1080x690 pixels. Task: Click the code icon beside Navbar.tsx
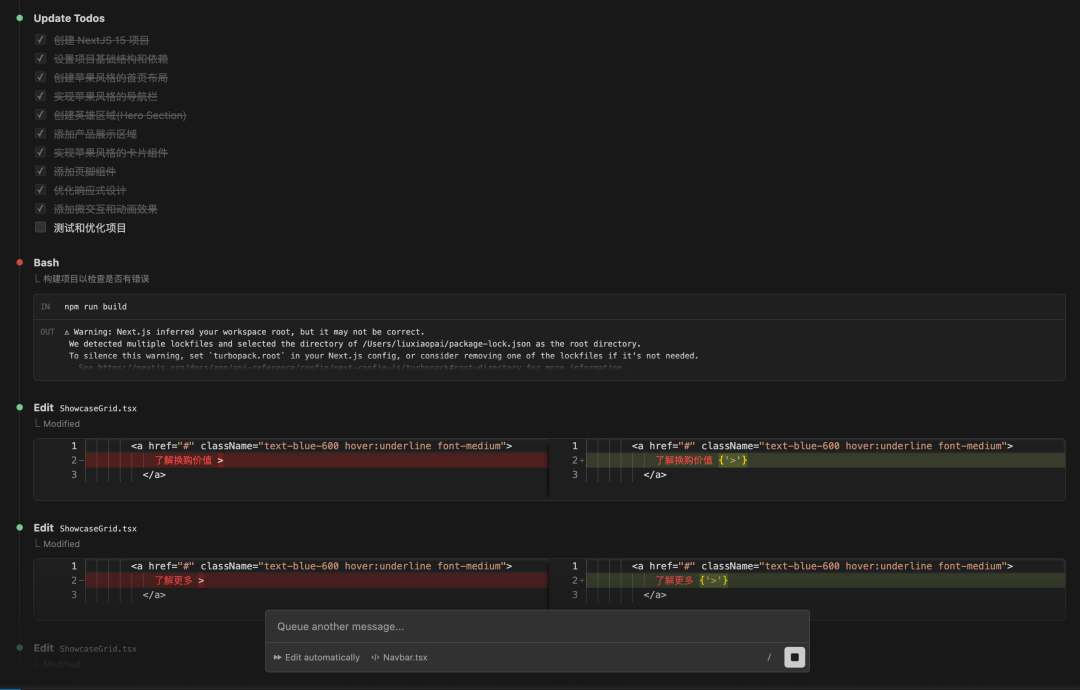point(375,658)
